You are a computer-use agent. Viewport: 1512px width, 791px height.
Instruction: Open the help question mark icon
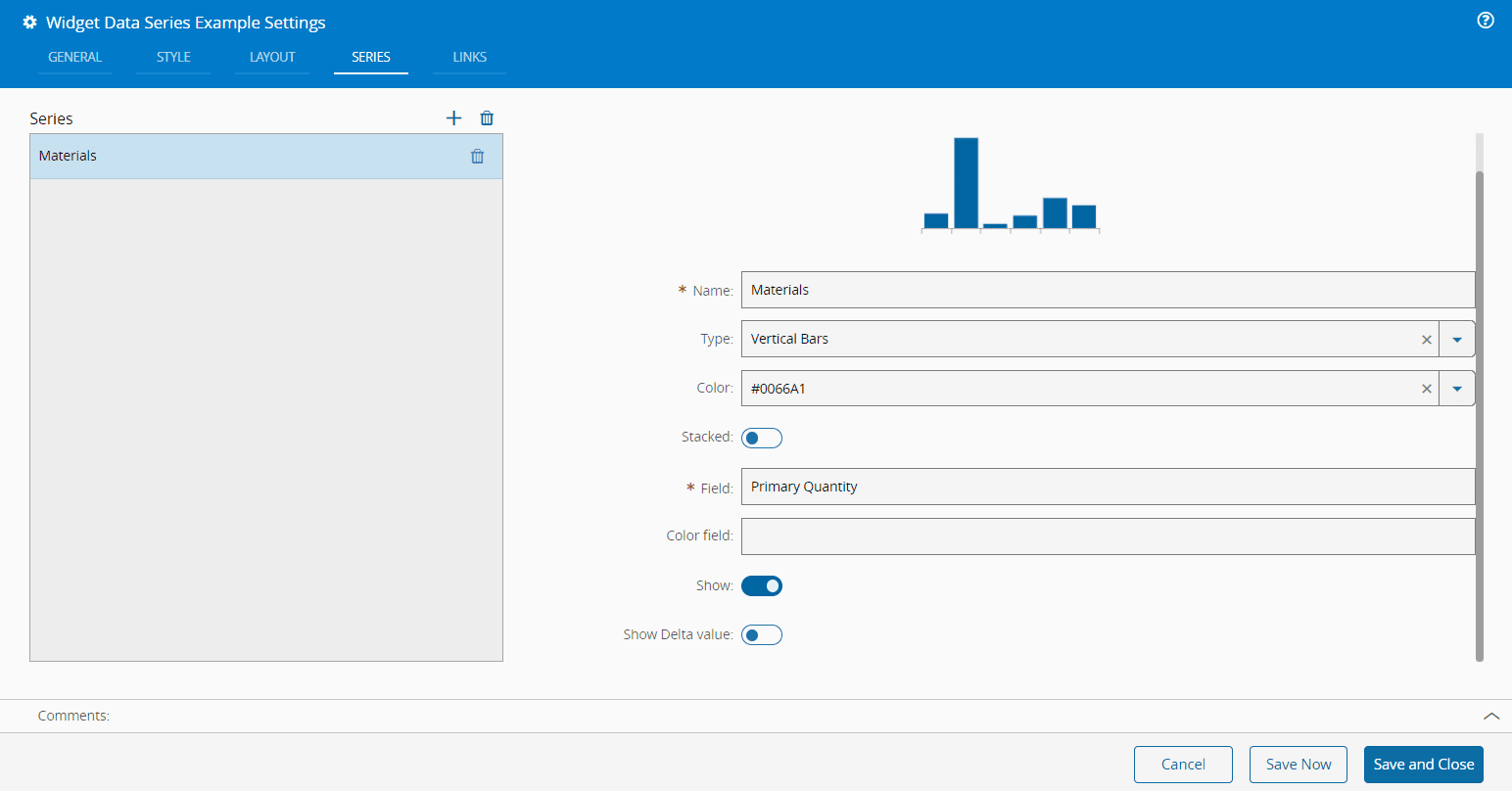click(x=1486, y=21)
